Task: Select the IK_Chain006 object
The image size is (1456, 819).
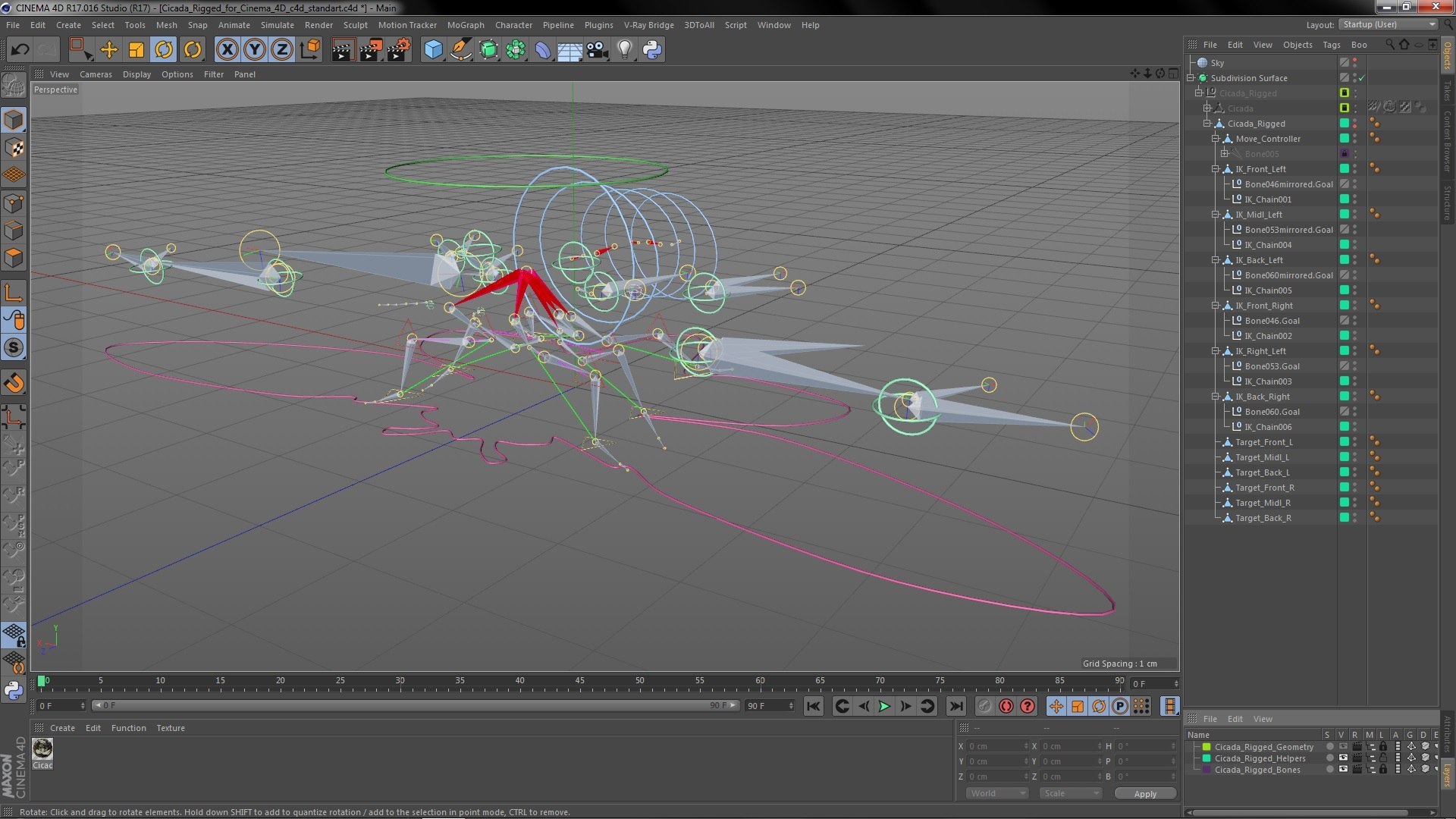Action: click(x=1268, y=427)
